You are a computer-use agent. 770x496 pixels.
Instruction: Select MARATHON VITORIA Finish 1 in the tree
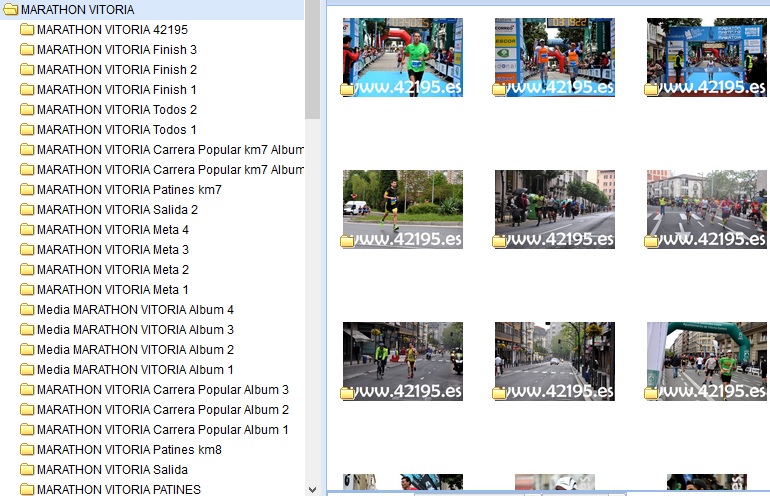tap(116, 90)
